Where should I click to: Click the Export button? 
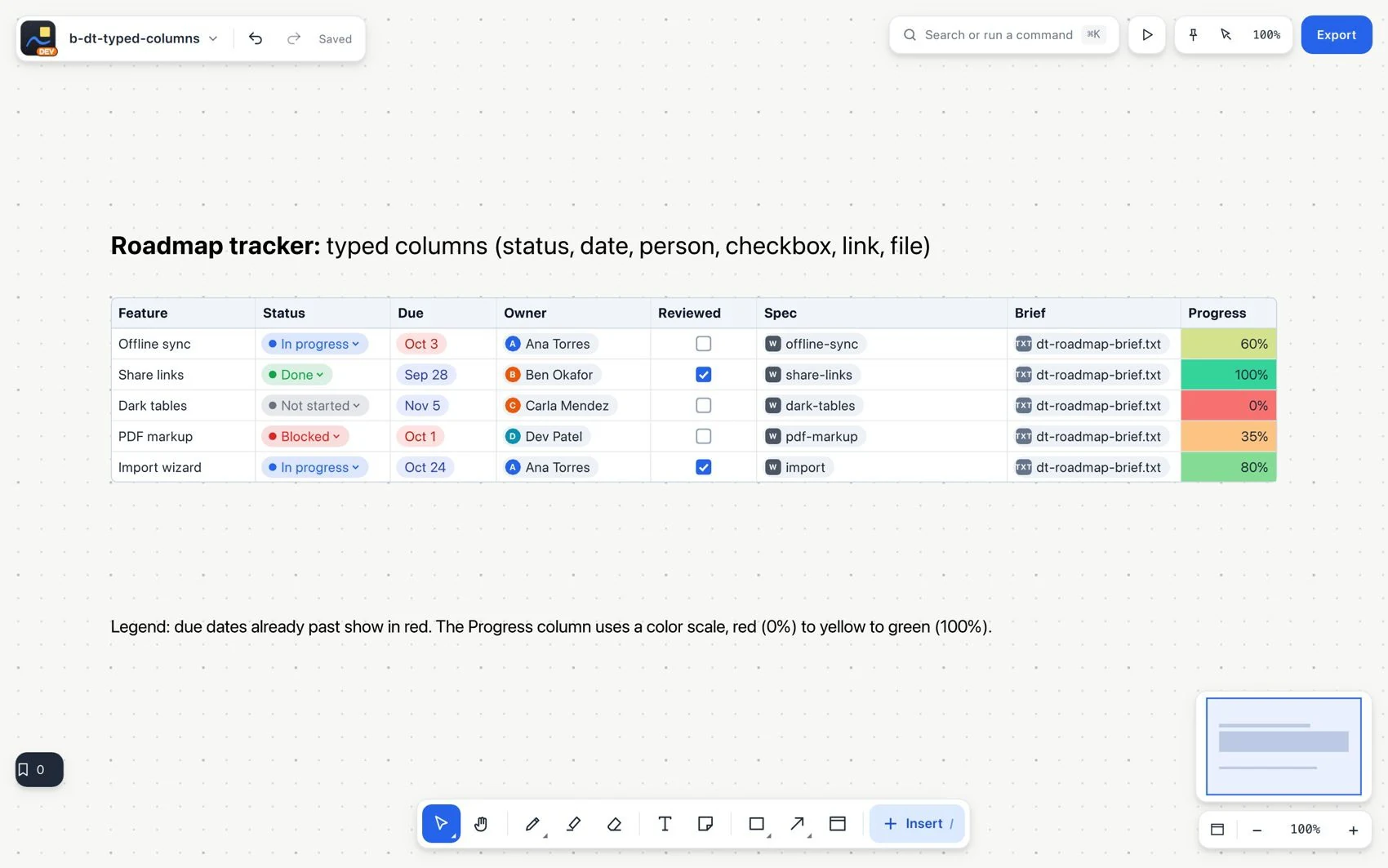tap(1336, 34)
